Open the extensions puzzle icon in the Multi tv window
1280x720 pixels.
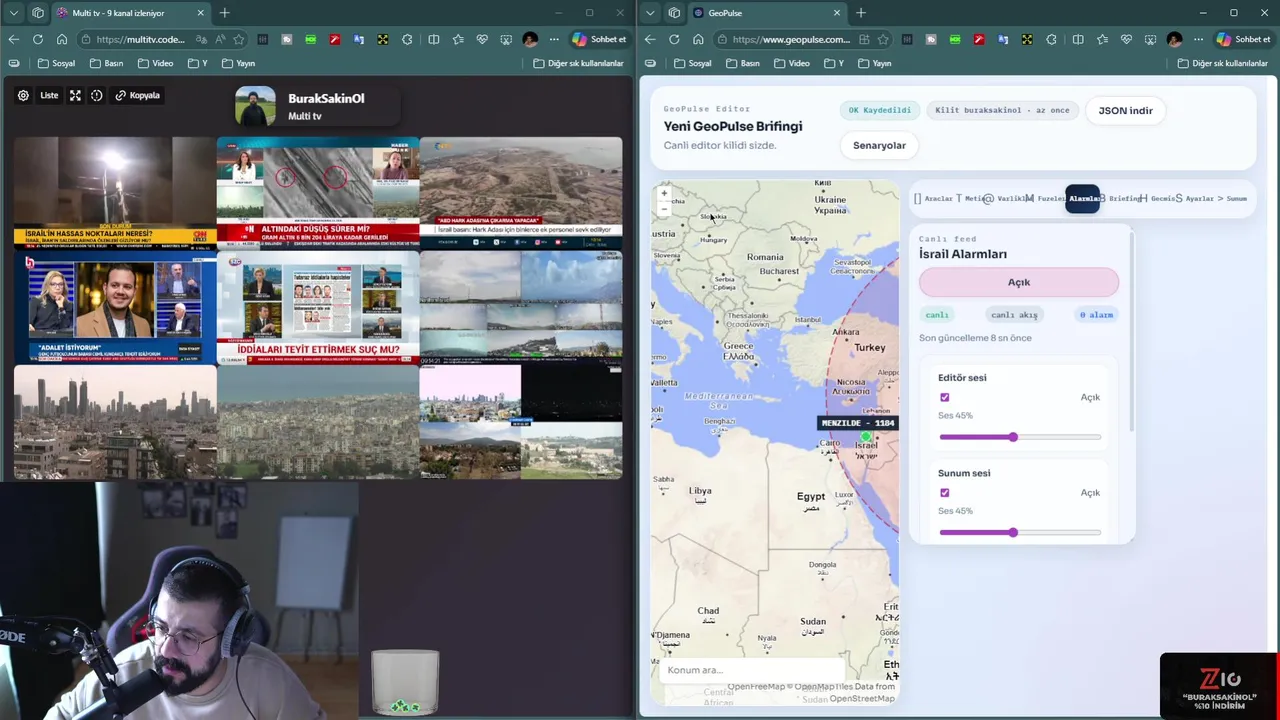click(407, 40)
